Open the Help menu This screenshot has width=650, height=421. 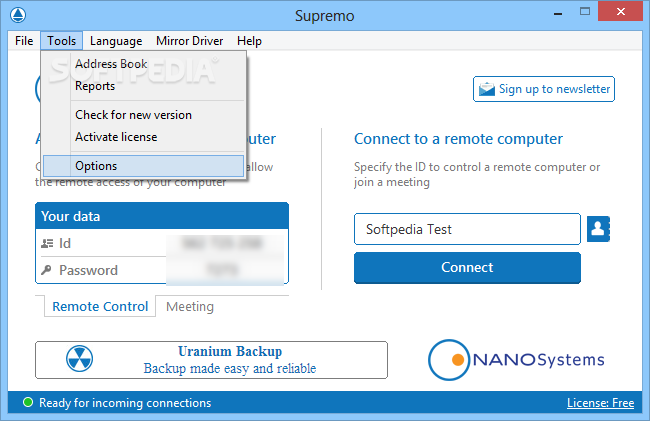coord(249,41)
